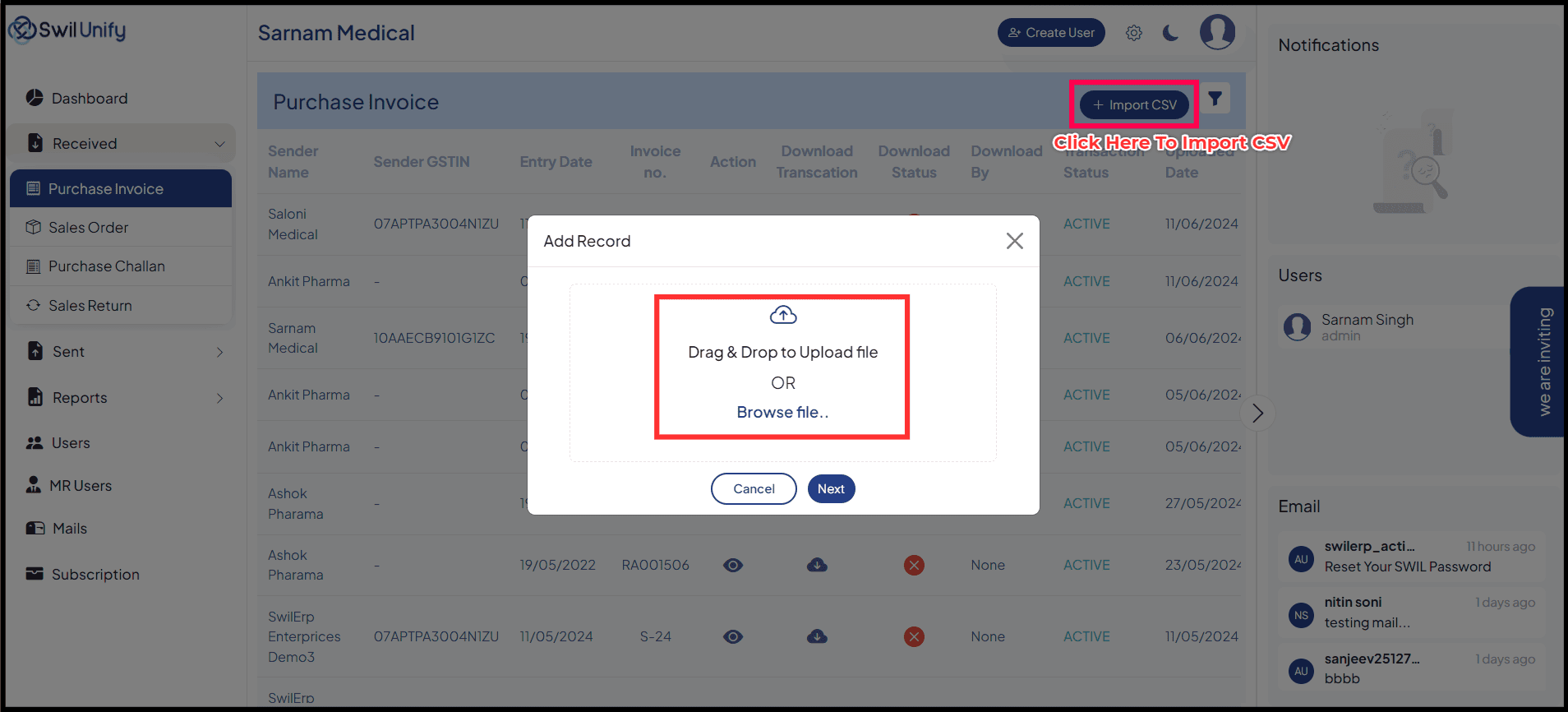Click the Import CSV button

[x=1134, y=104]
